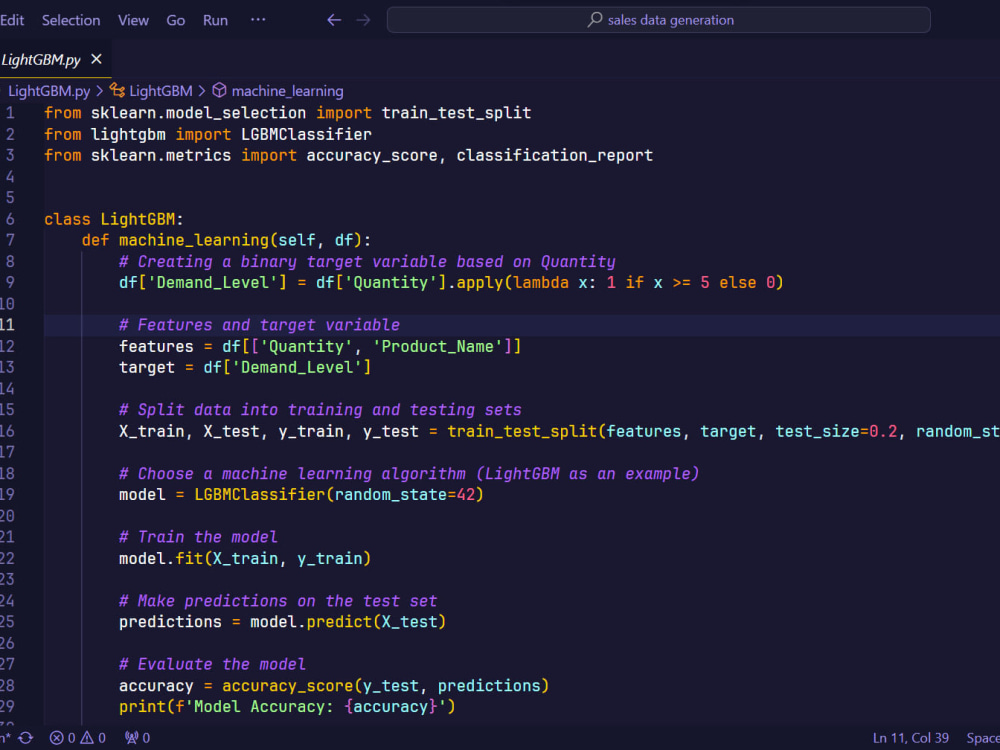Click the comment '# Features and target variable'
Viewport: 1000px width, 750px height.
pos(260,325)
